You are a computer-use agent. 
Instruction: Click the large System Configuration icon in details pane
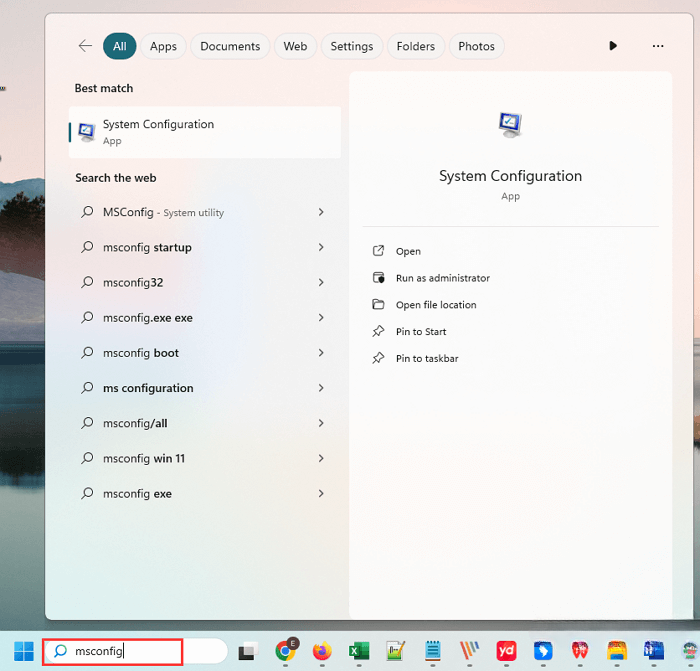[x=510, y=125]
